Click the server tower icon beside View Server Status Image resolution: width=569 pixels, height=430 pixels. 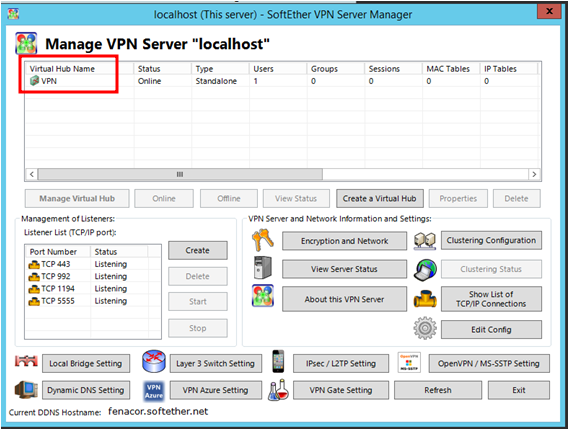(x=263, y=268)
